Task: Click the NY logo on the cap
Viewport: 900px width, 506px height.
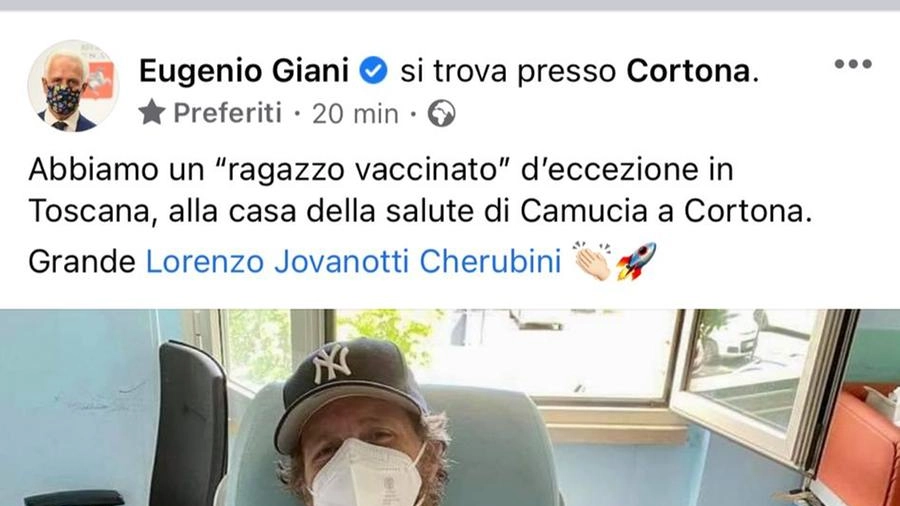Action: 331,365
